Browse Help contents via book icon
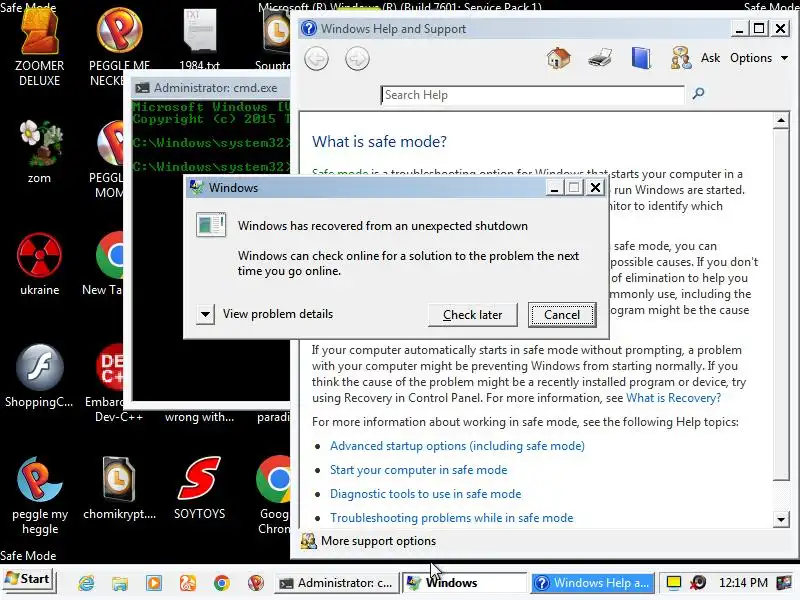This screenshot has width=800, height=600. coord(641,58)
